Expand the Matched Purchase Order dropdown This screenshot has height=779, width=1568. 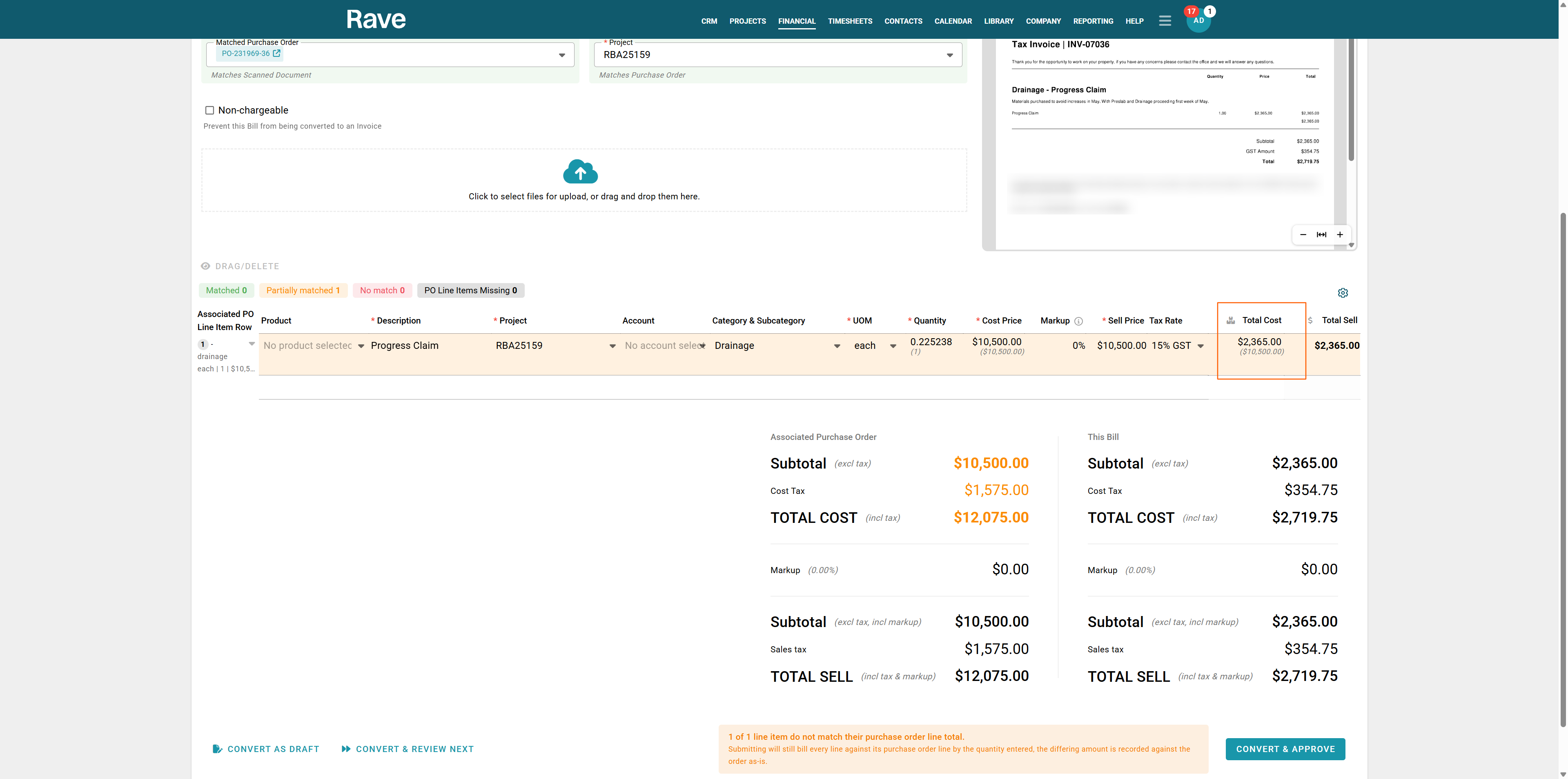[x=562, y=56]
